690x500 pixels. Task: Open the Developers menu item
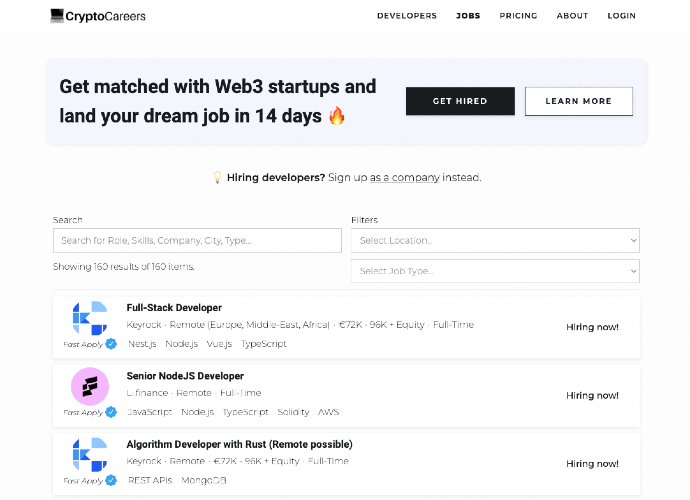click(x=406, y=16)
